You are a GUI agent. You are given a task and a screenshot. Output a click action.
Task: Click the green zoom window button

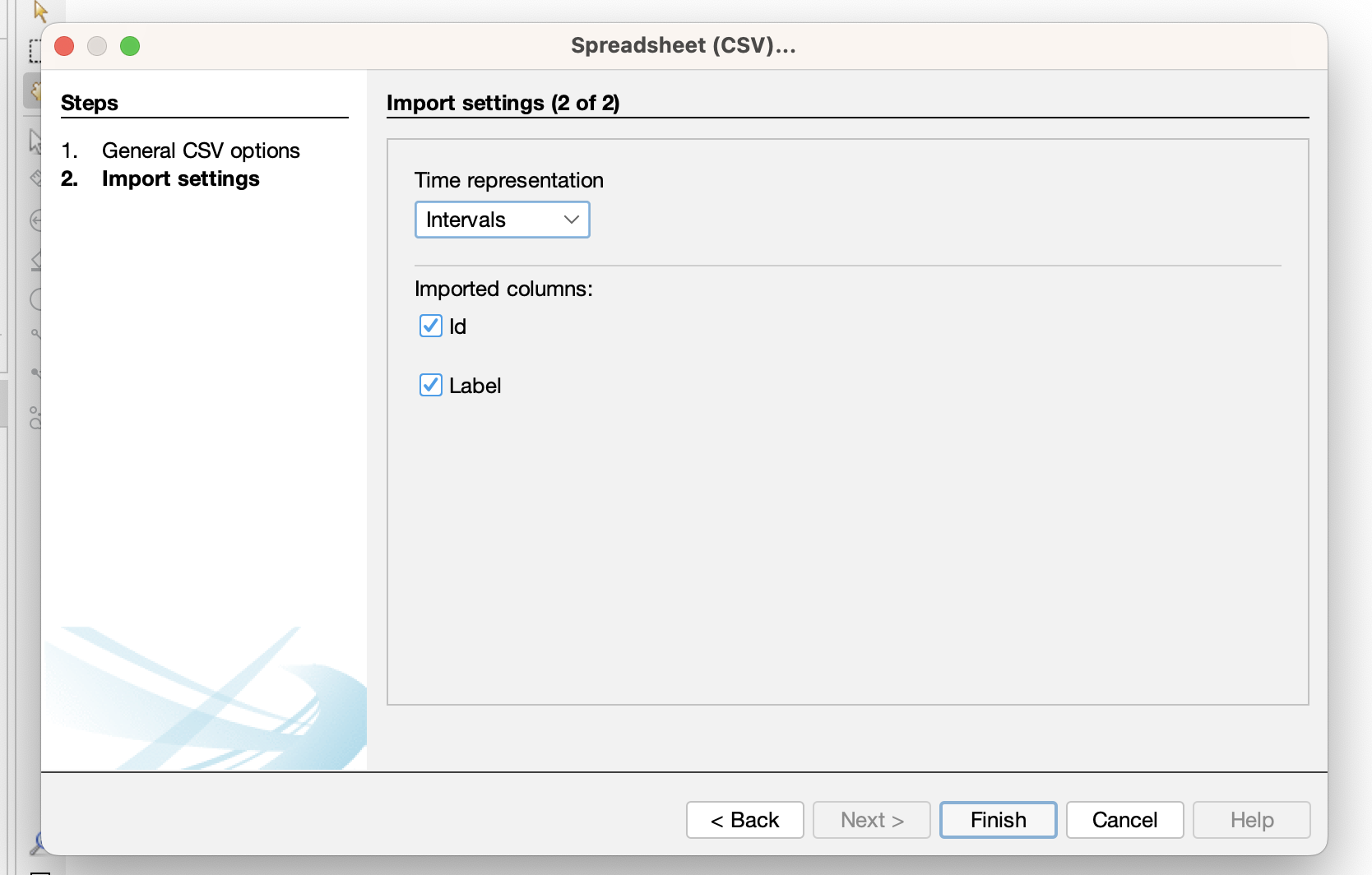tap(130, 46)
